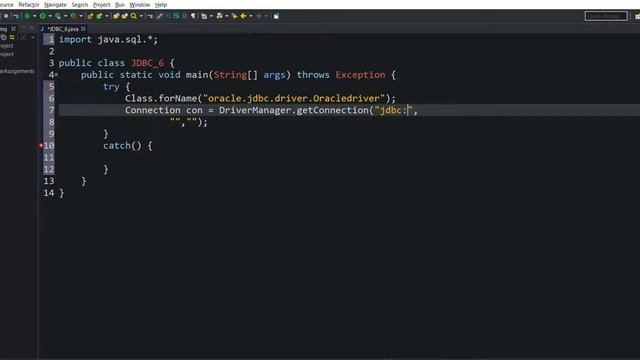Close the Package Explorer view tab
The image size is (640, 360).
click(13, 29)
